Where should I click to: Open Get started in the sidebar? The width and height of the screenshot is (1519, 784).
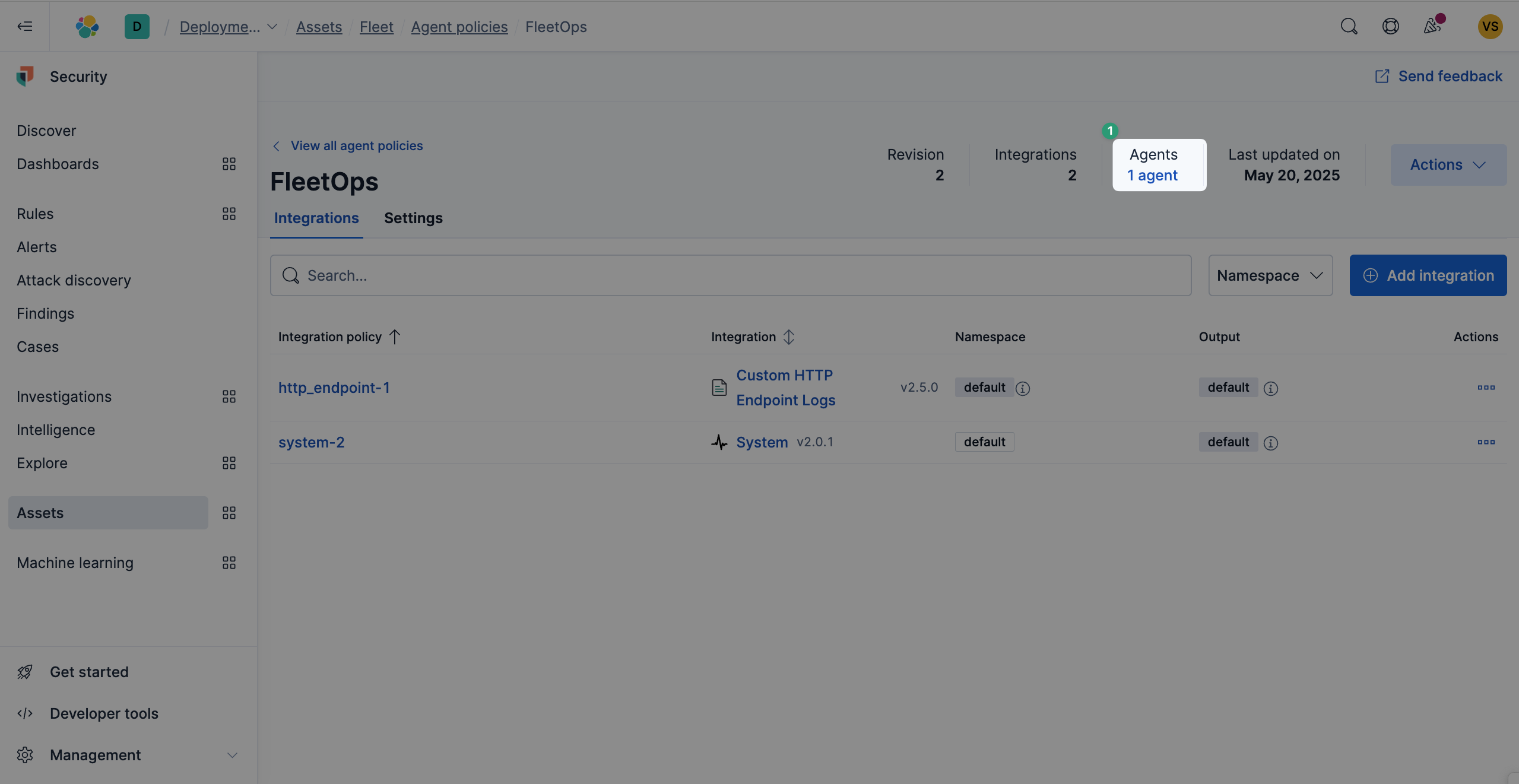(x=89, y=672)
